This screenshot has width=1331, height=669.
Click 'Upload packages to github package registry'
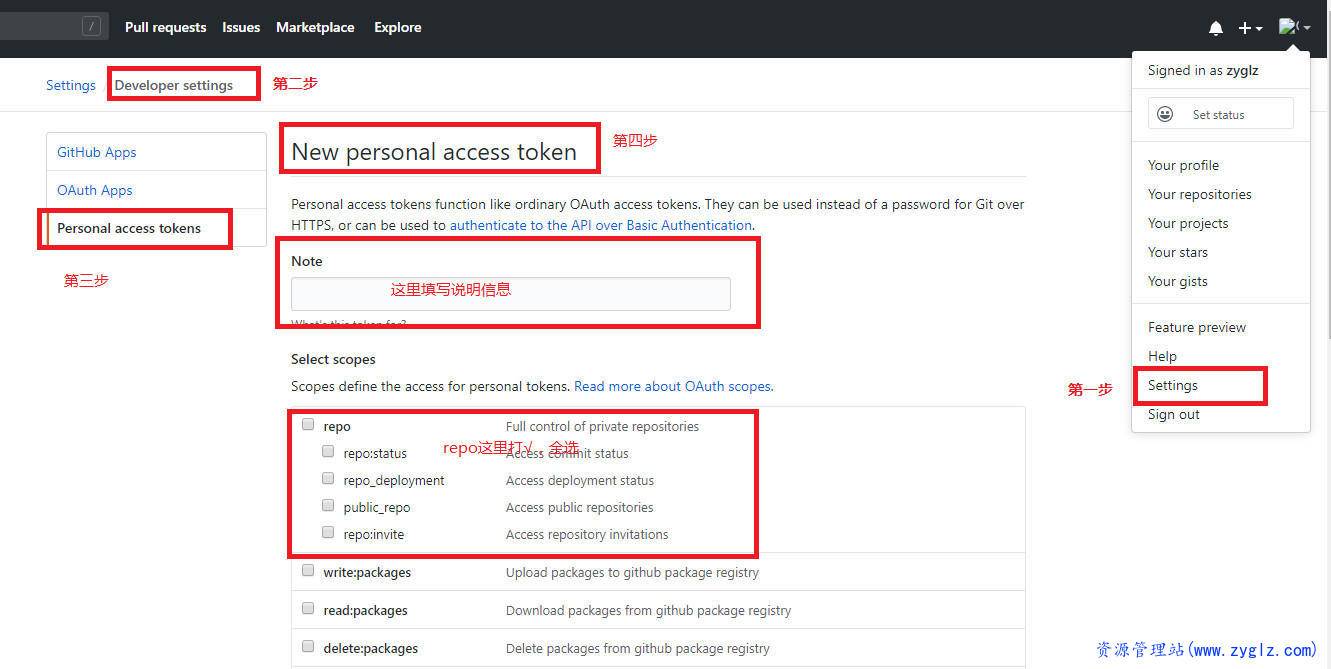(x=632, y=572)
